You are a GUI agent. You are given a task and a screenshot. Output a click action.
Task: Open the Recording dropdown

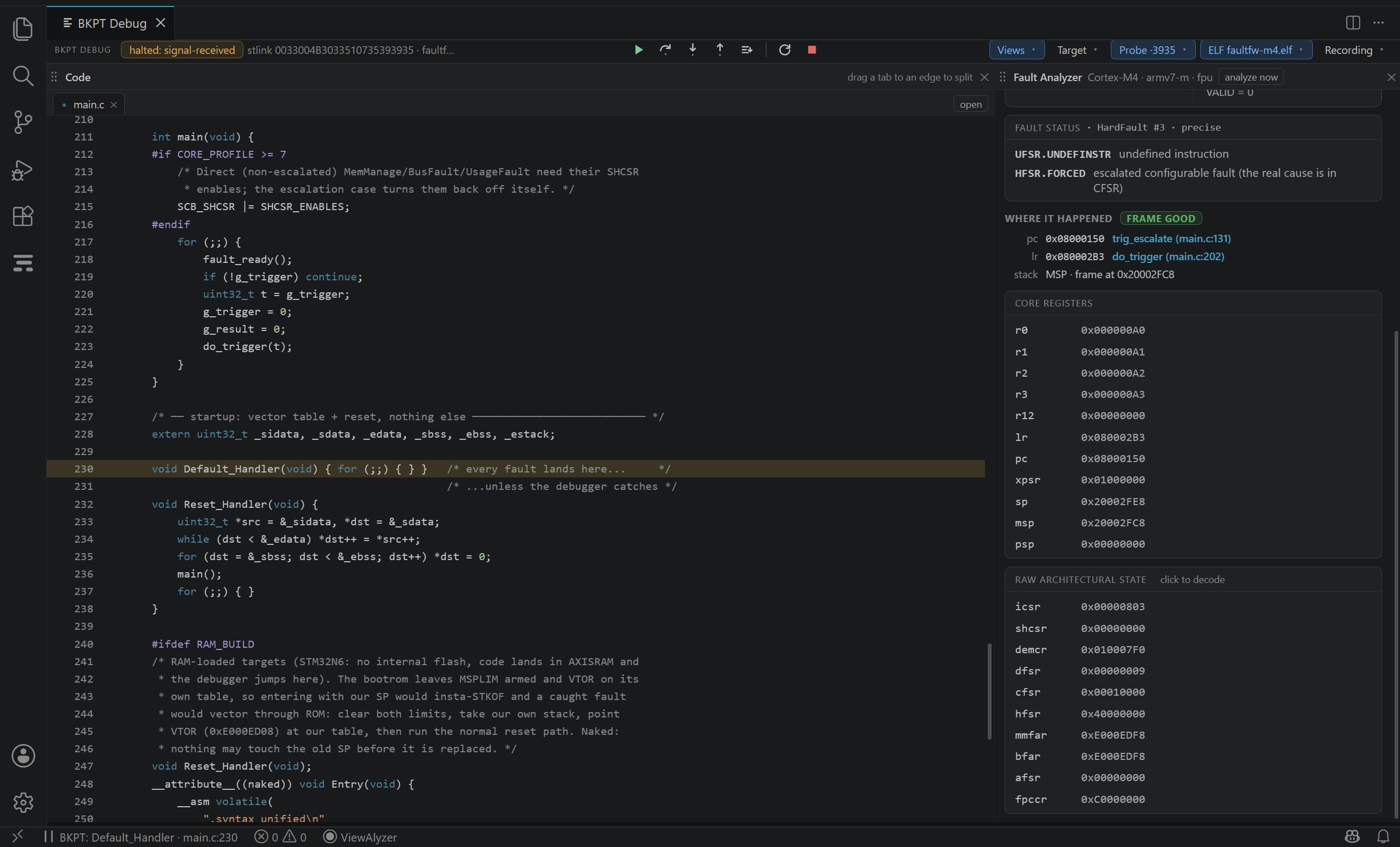pyautogui.click(x=1355, y=50)
